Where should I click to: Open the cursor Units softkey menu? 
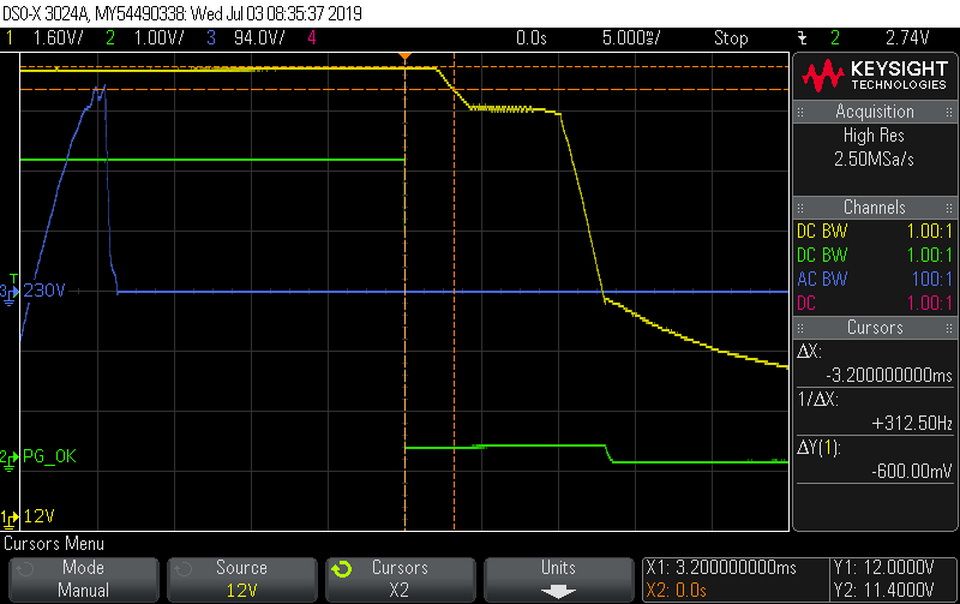coord(558,579)
